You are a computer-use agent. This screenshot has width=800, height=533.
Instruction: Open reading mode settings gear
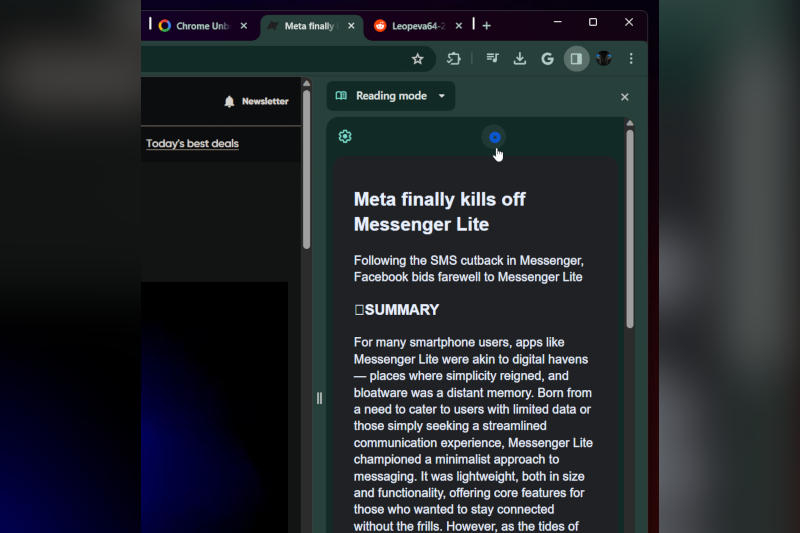[345, 136]
